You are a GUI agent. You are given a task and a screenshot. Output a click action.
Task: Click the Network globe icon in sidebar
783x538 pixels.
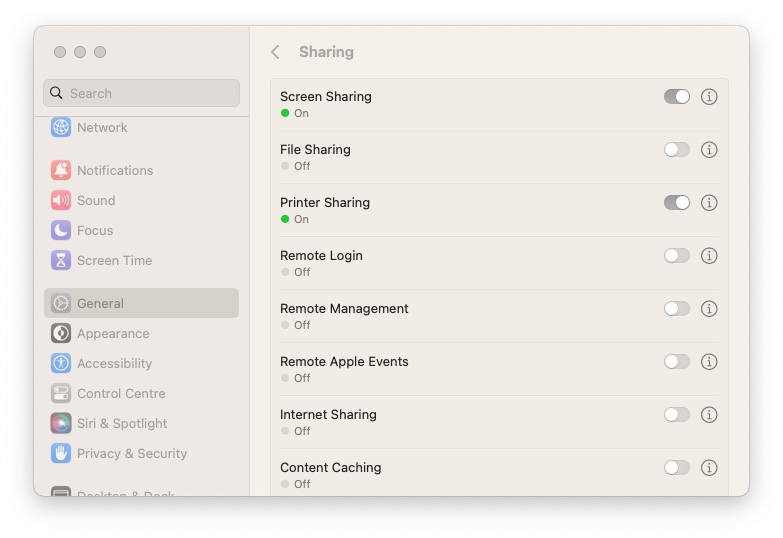[x=61, y=127]
